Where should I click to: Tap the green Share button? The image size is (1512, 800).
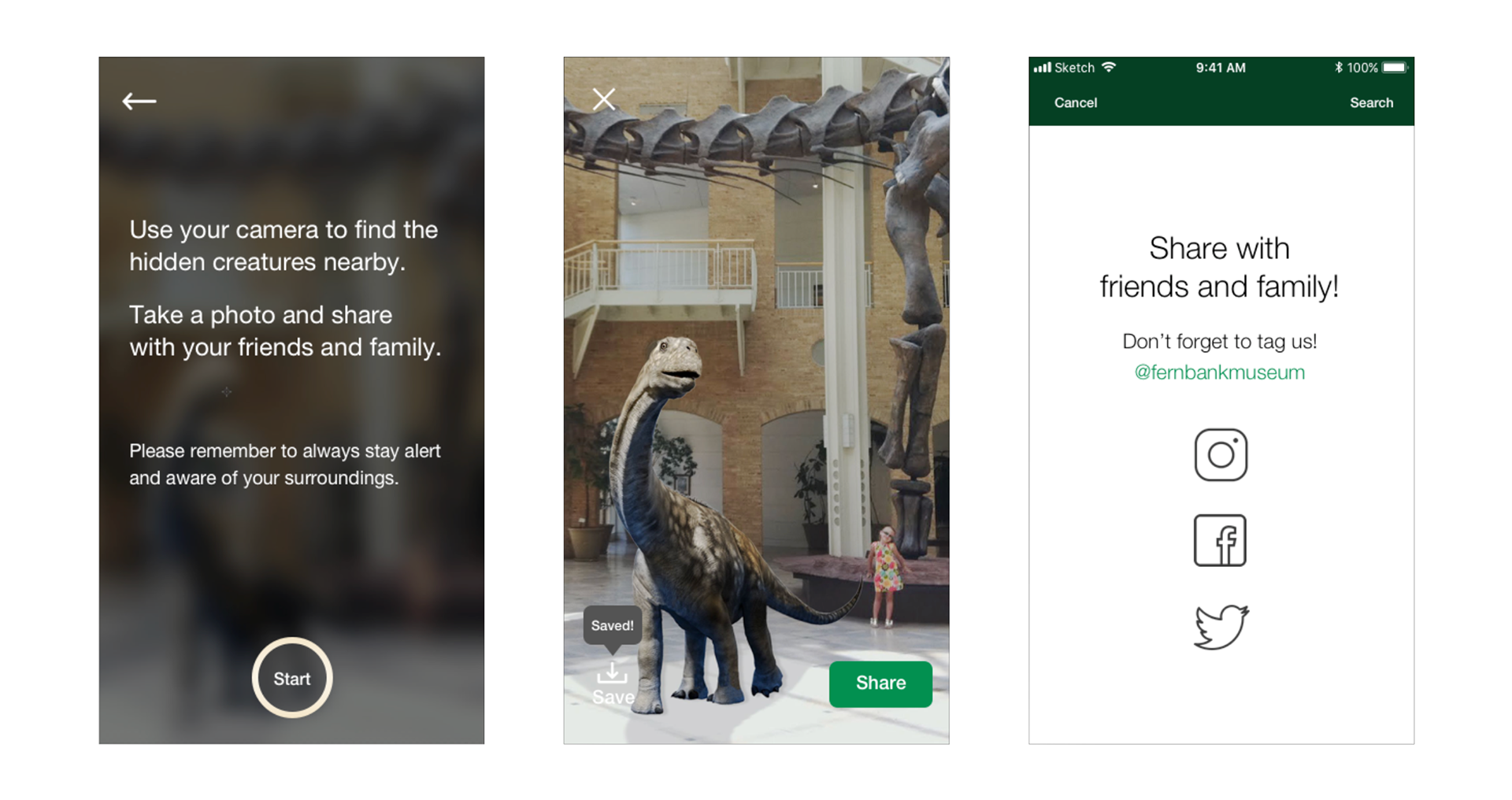click(880, 683)
